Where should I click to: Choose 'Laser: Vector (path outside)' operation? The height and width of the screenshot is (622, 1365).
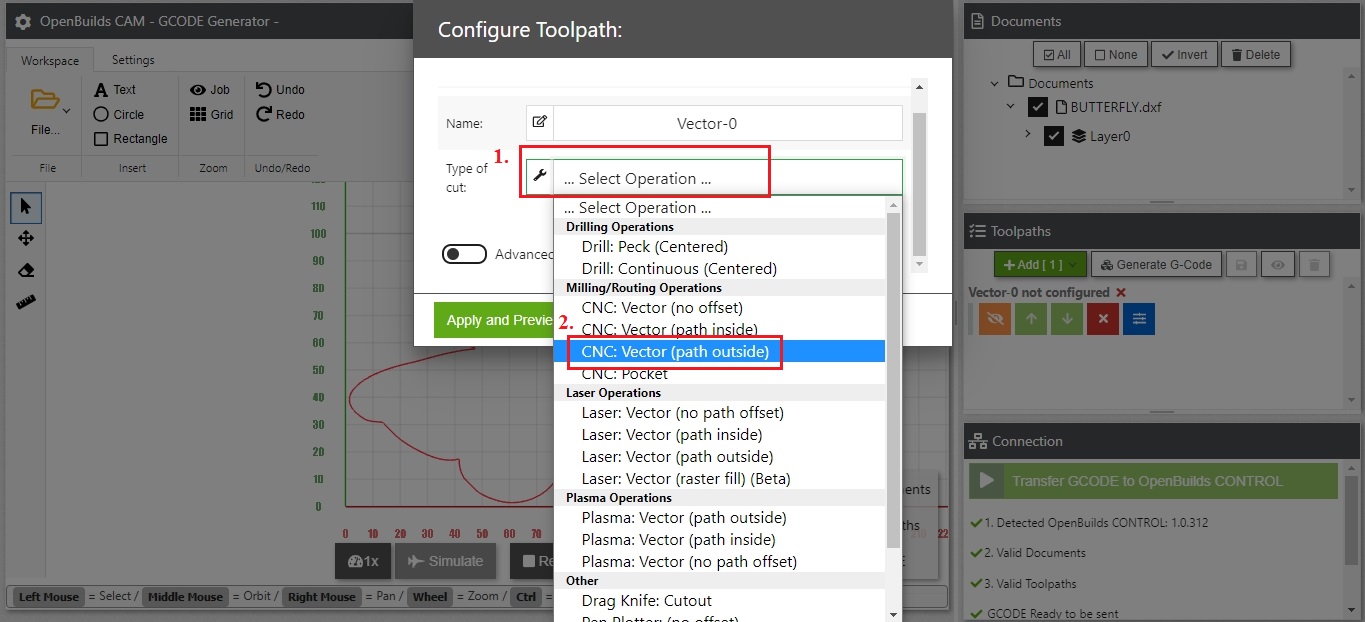(719, 457)
